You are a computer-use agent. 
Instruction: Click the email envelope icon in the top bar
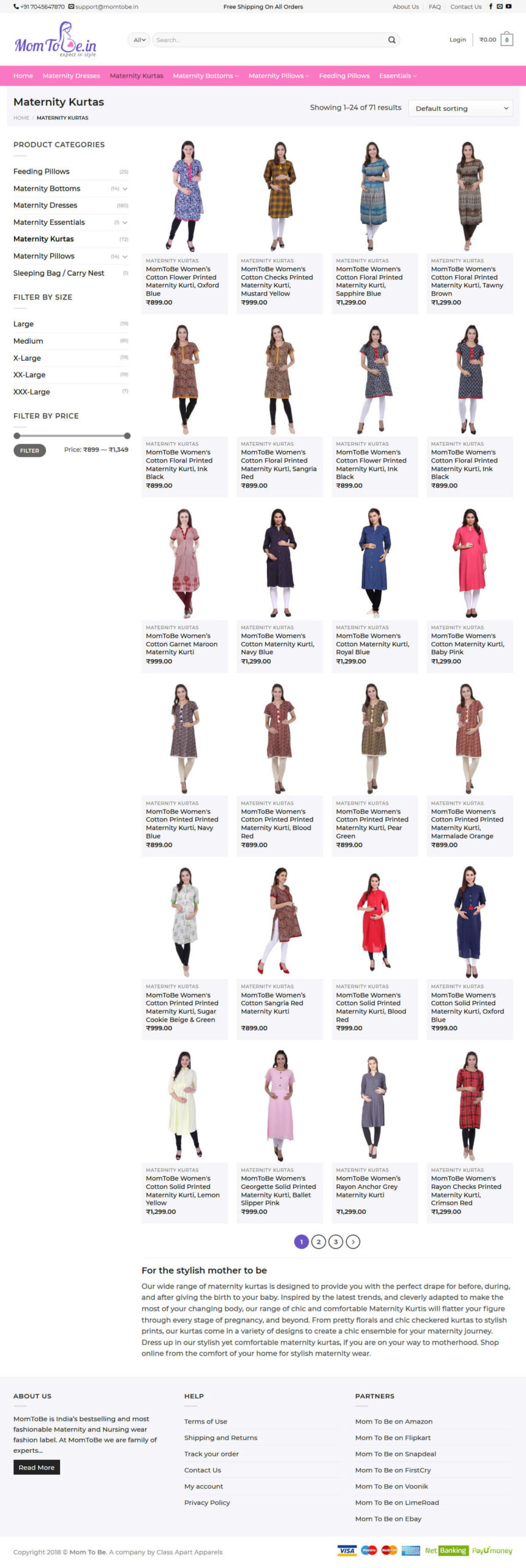(x=500, y=7)
